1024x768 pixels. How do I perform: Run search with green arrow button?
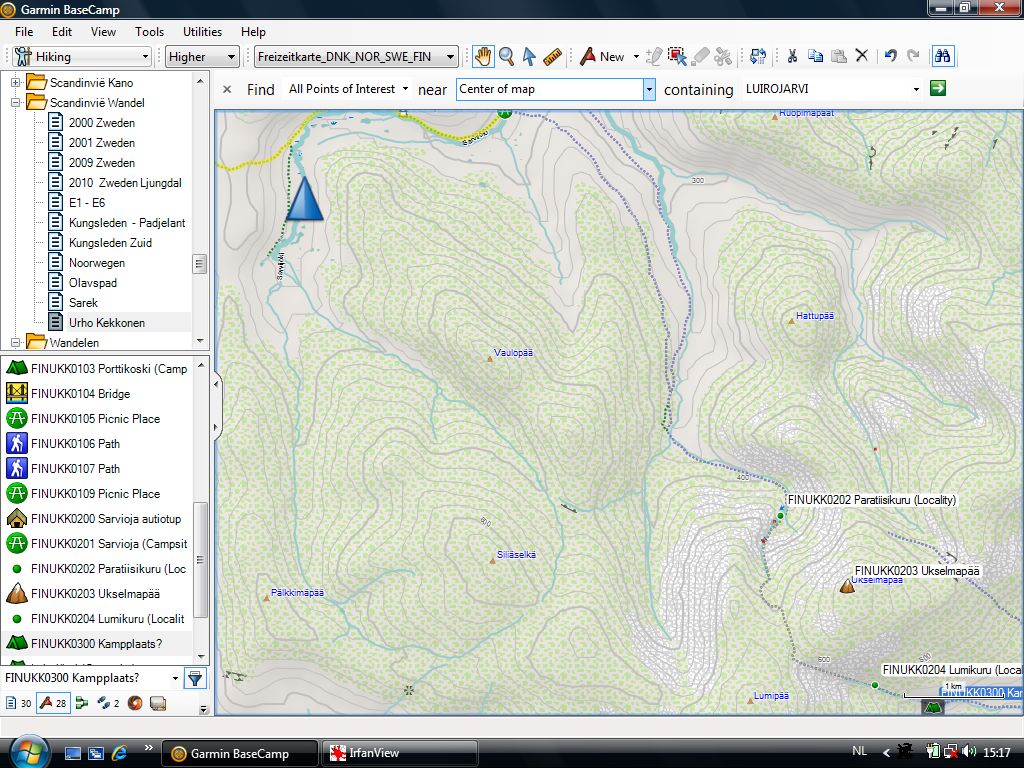pyautogui.click(x=937, y=89)
